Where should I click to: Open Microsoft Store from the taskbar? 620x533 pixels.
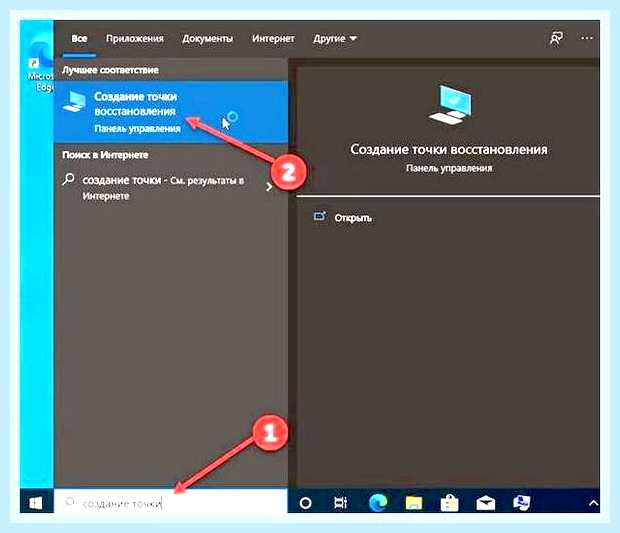tap(450, 503)
